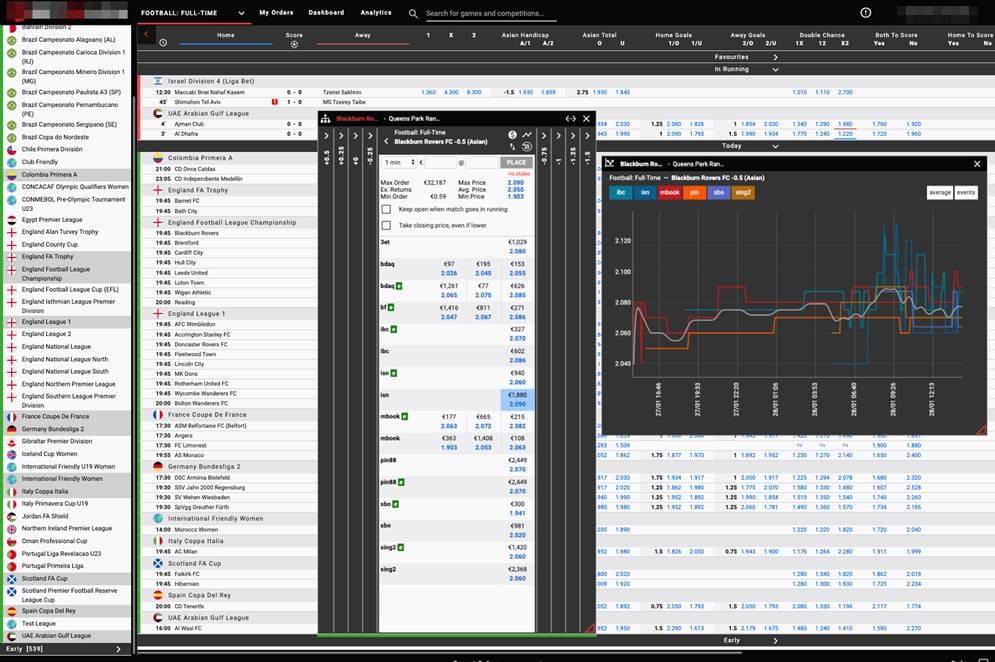This screenshot has width=995, height=662.
Task: Expand the Early section at the bottom
Action: click(775, 640)
